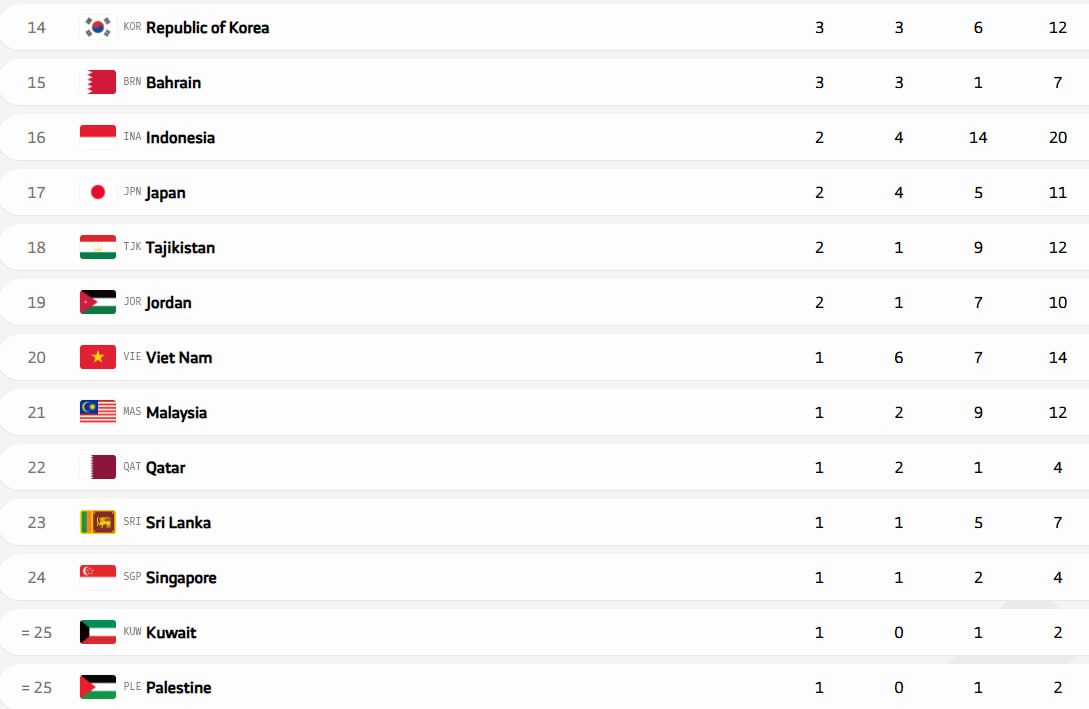Click the Palestine flag icon
This screenshot has height=709, width=1089.
coord(98,688)
